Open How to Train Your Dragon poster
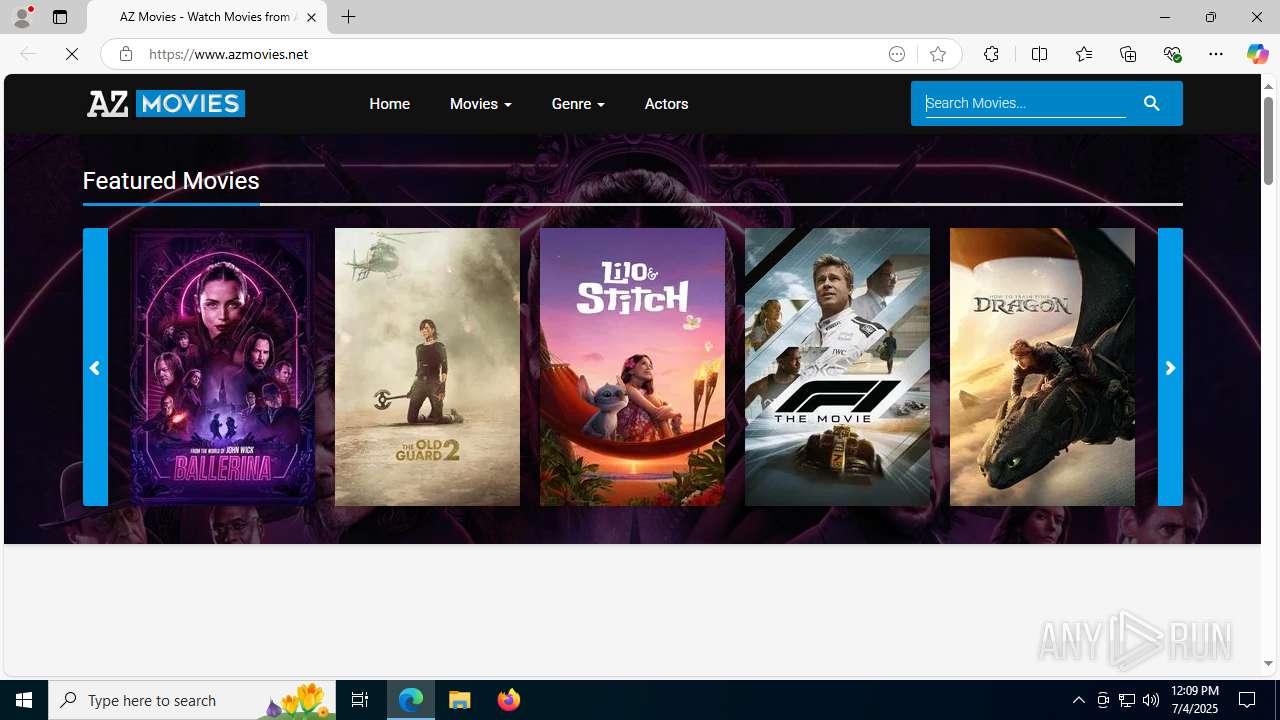 [1042, 367]
